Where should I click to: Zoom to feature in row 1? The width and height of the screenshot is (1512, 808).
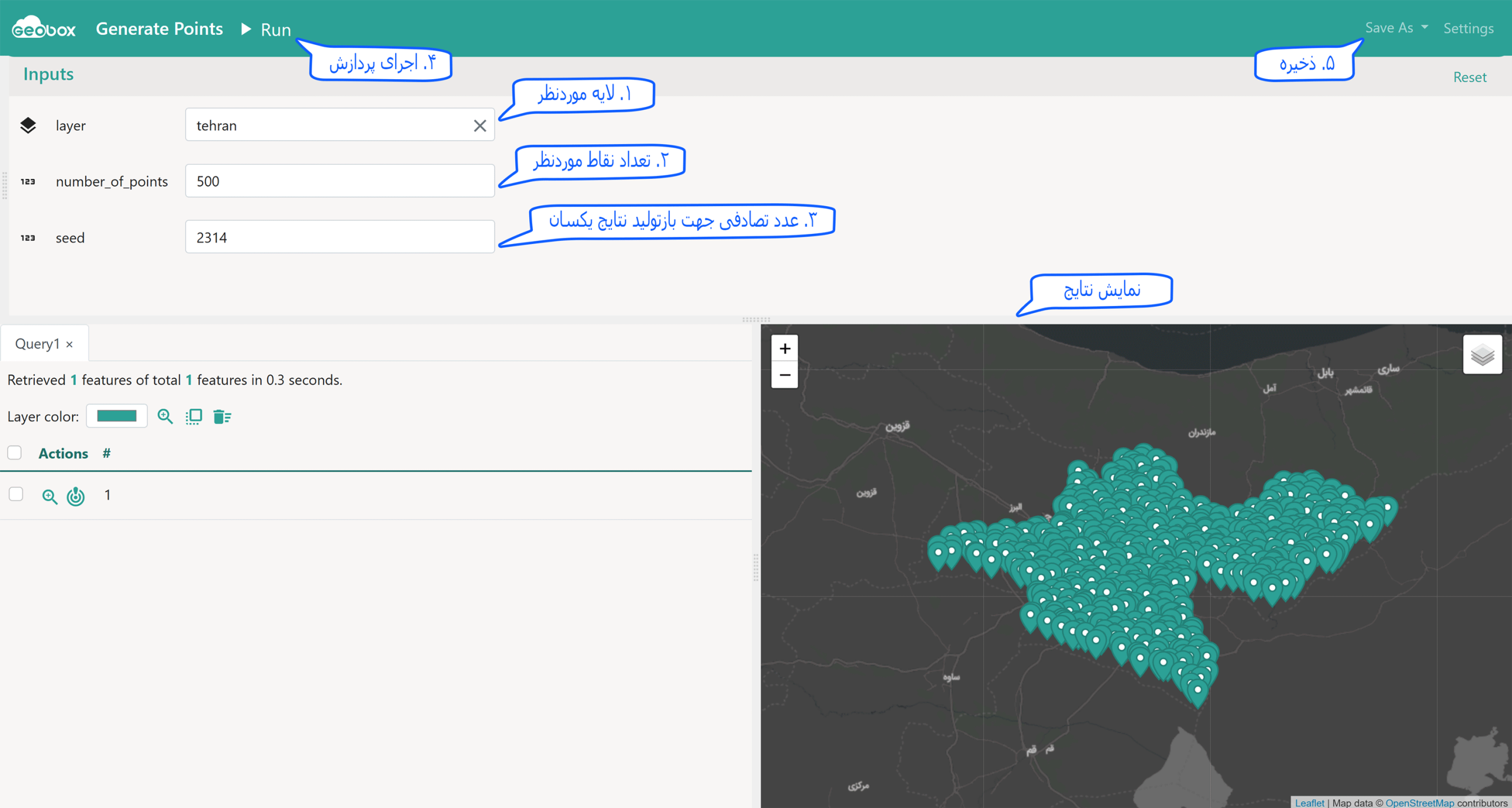[50, 496]
